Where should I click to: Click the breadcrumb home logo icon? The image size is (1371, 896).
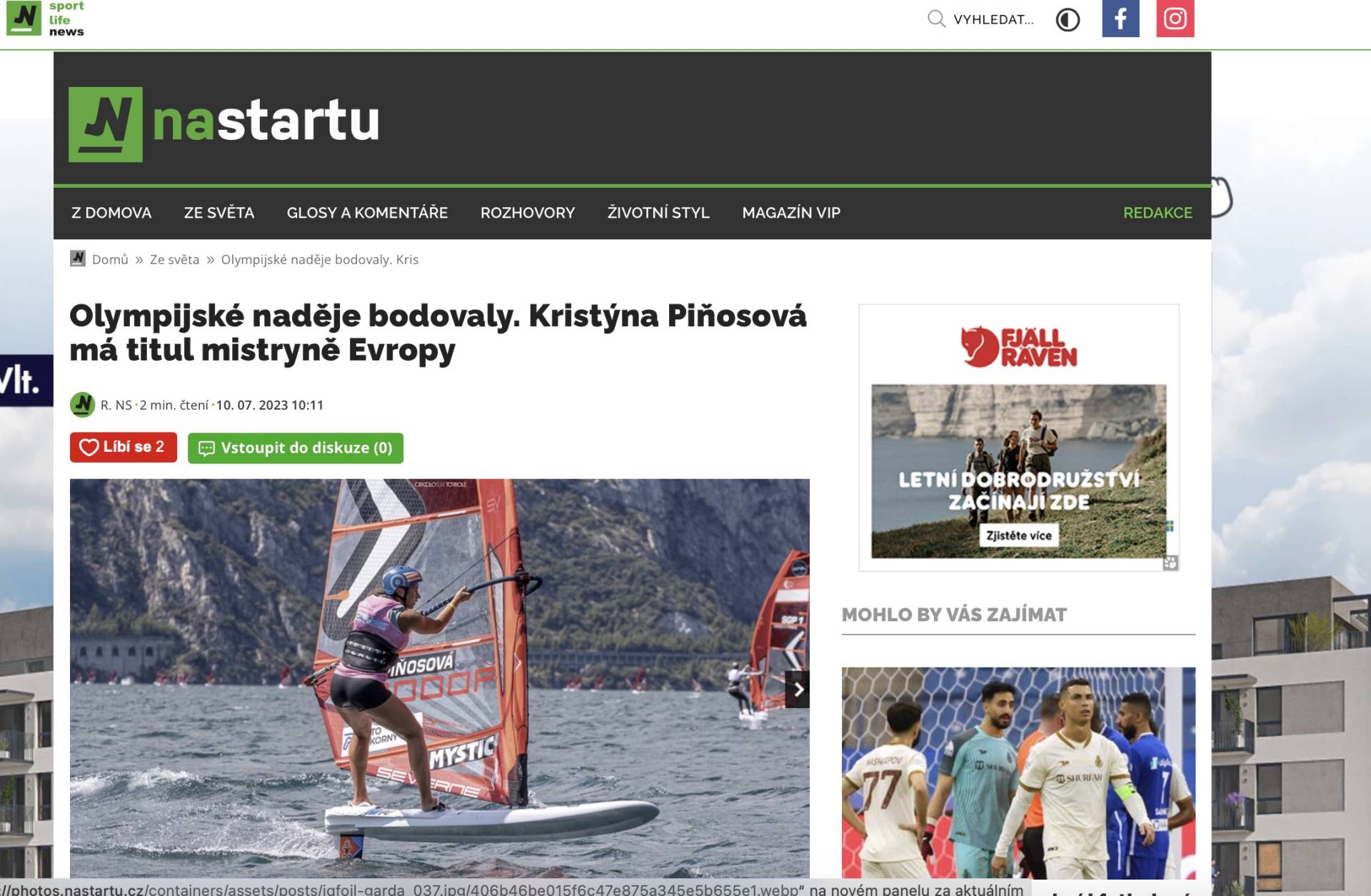(78, 258)
